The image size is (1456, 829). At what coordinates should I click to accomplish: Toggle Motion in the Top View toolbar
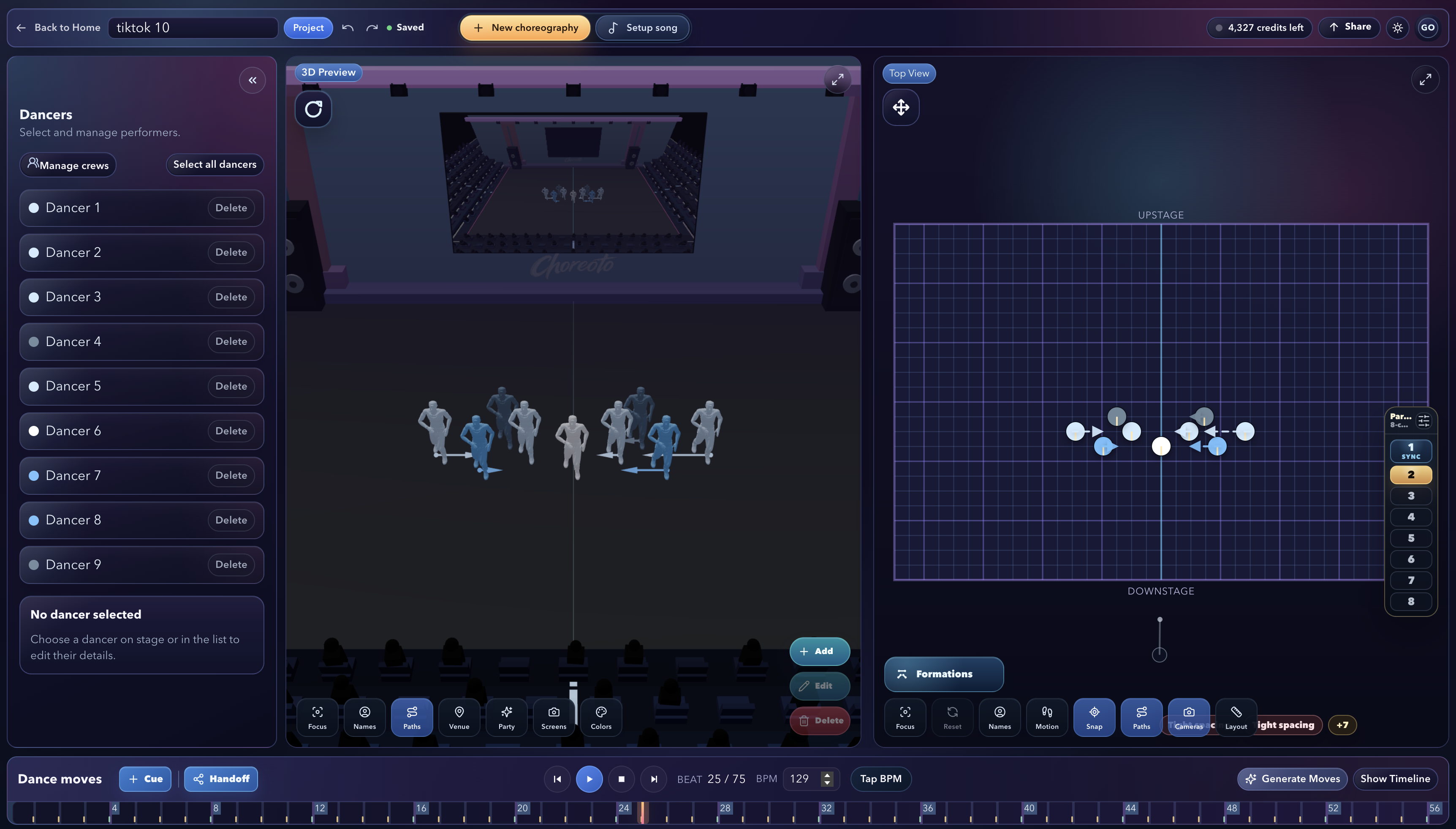[1047, 717]
